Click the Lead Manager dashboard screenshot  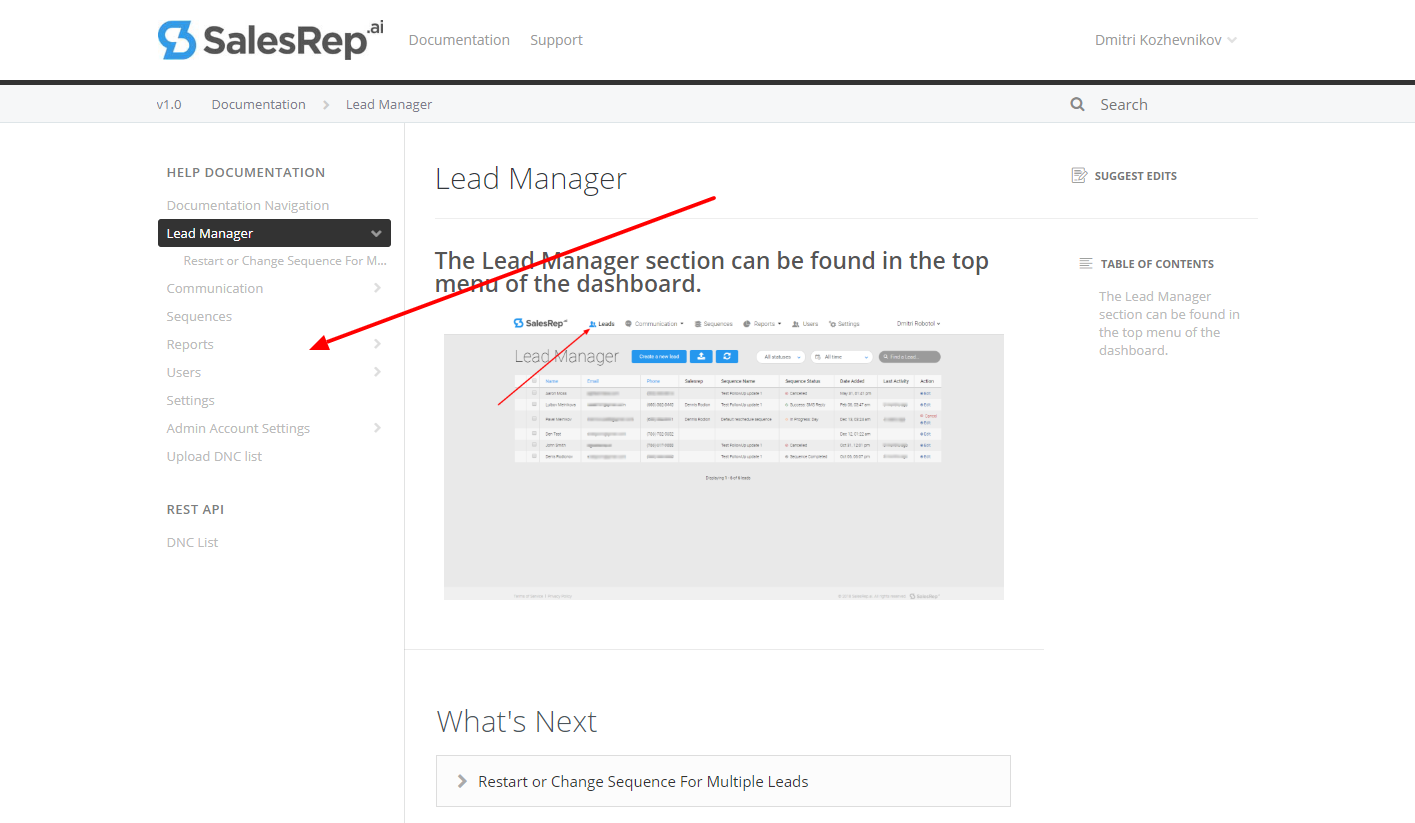[724, 456]
